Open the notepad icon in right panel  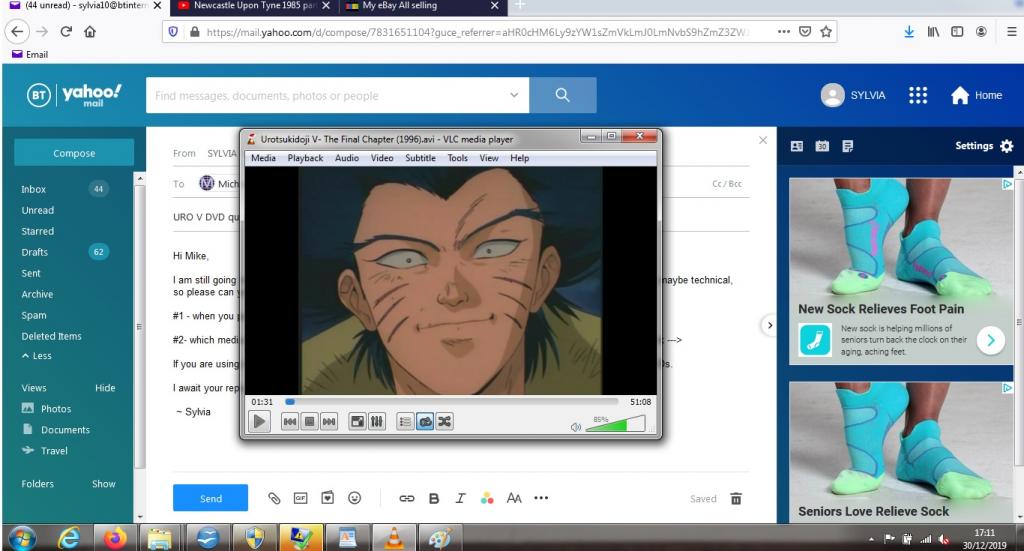[x=848, y=146]
